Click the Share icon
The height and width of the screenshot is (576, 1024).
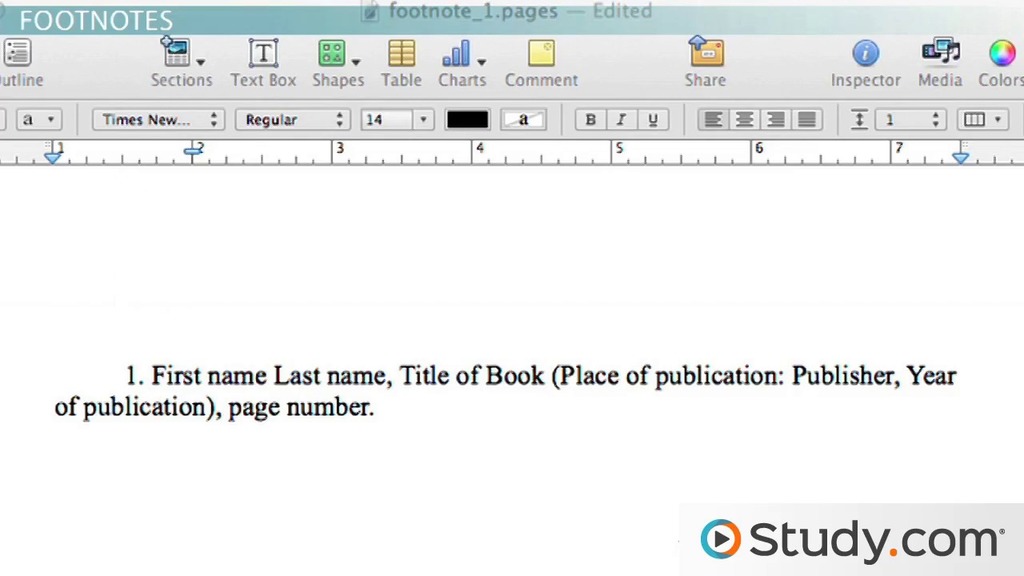pos(705,52)
